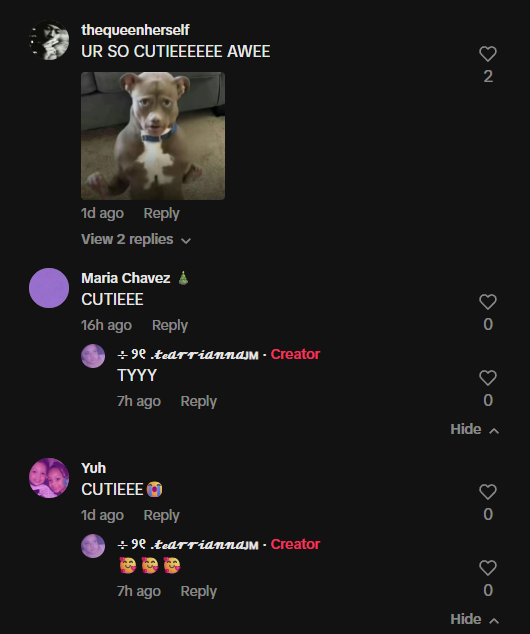Reply to Yuh's comment
Screen dimensions: 530x634
point(161,516)
